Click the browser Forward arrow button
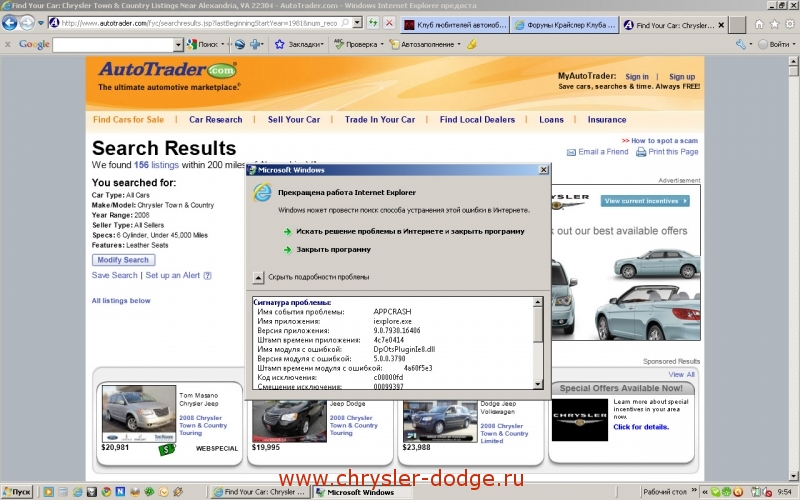This screenshot has width=800, height=500. point(27,23)
